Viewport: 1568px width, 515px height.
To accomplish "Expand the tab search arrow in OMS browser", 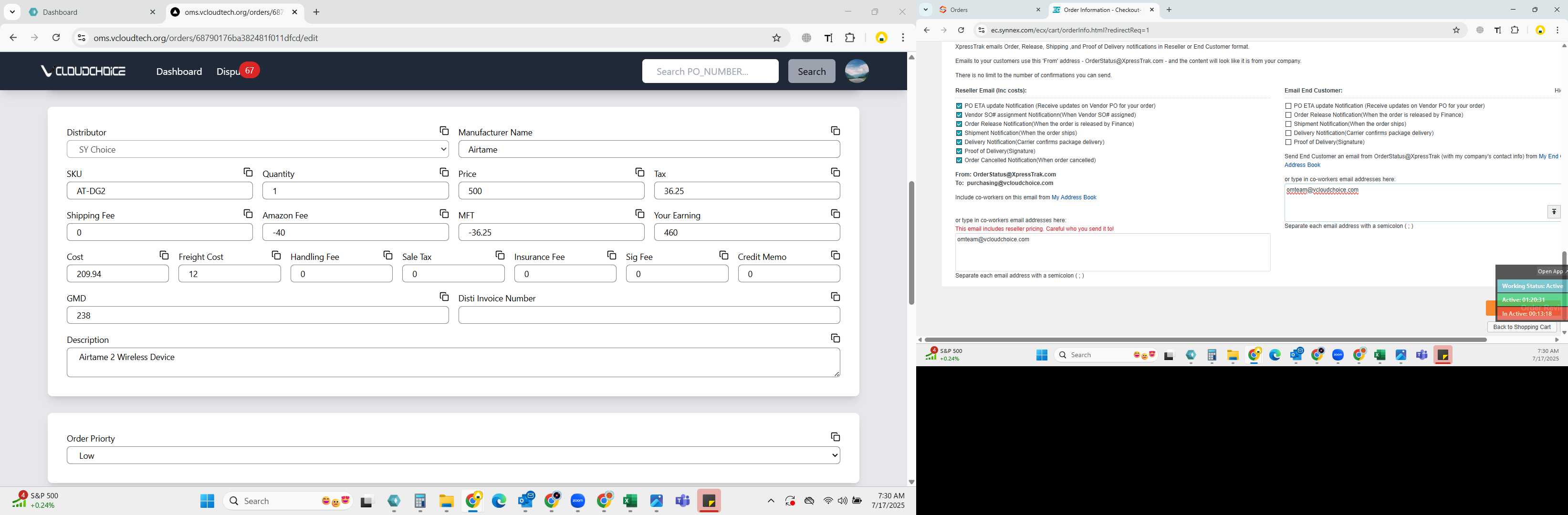I will (12, 12).
